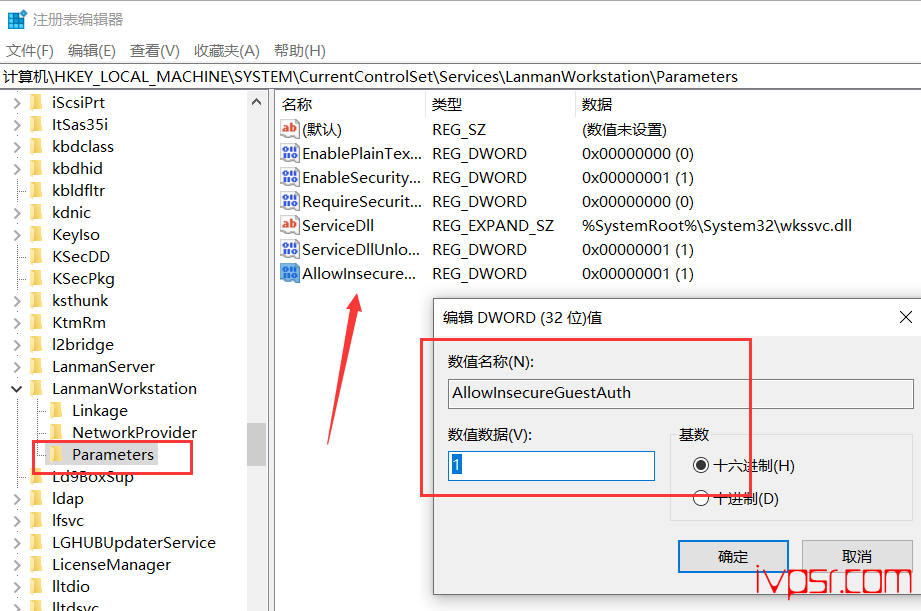
Task: Select the 十六进制 hexadecimal radio button
Action: 700,466
